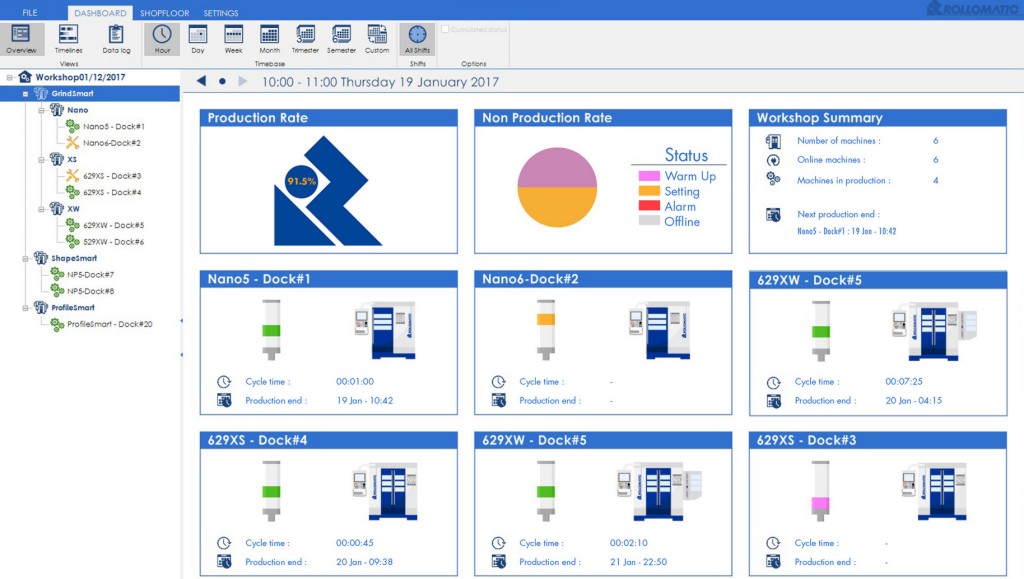This screenshot has width=1024, height=579.
Task: Click the Non Production Rate pie chart
Action: (x=557, y=187)
